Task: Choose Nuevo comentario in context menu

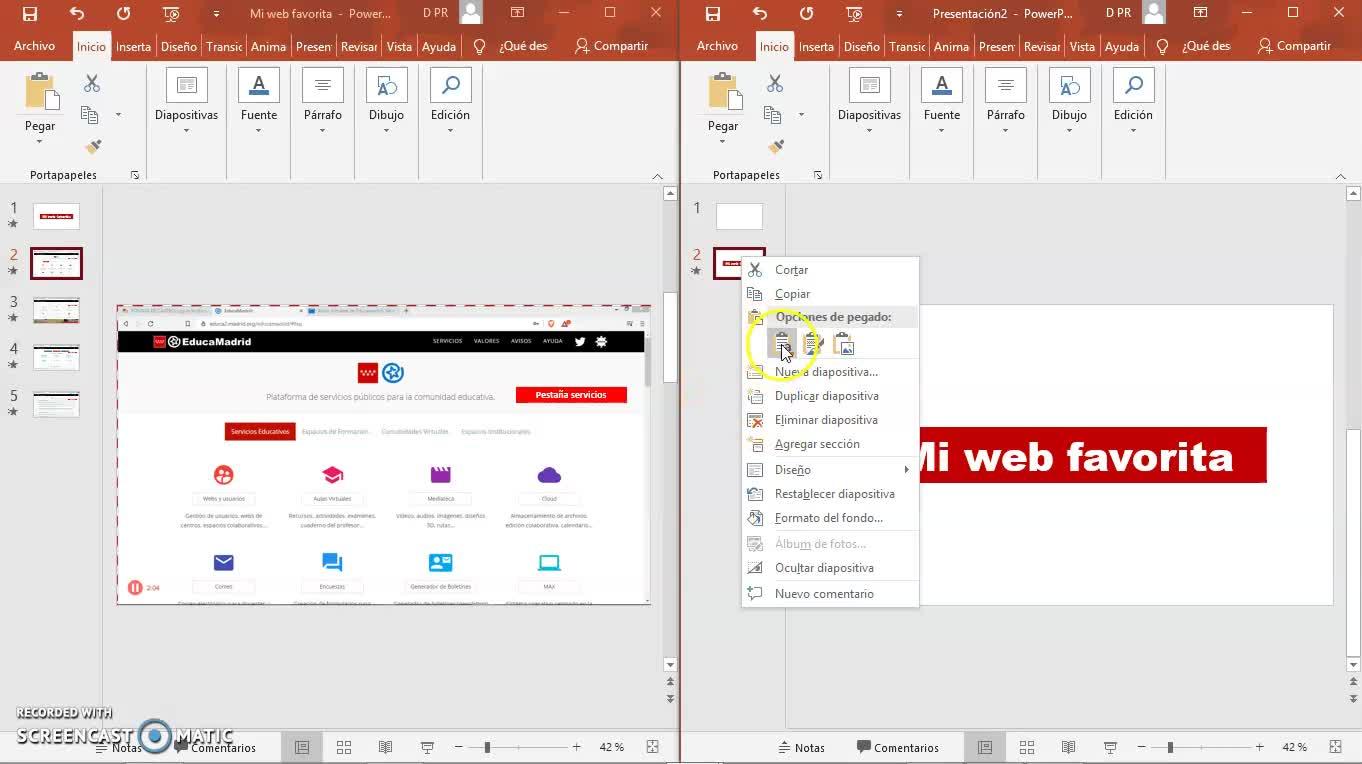Action: click(830, 594)
